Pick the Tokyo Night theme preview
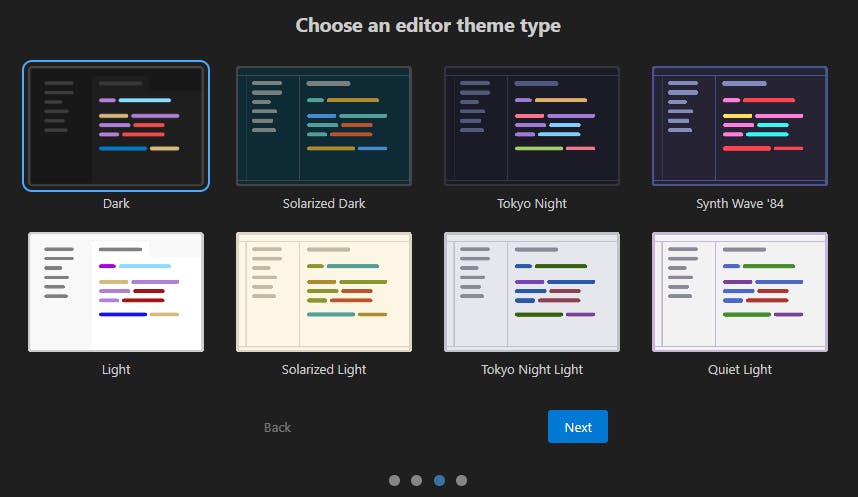Viewport: 858px width, 497px height. pos(532,126)
